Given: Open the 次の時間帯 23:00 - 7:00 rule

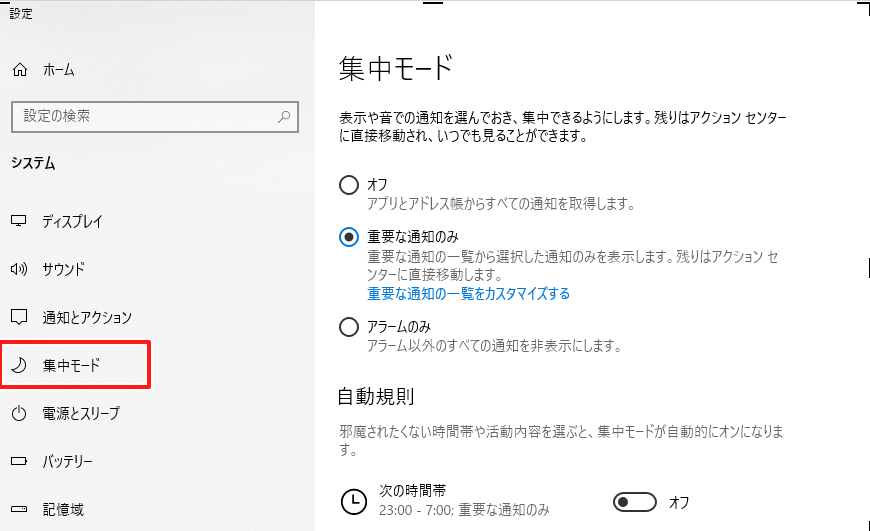Looking at the screenshot, I should 464,501.
